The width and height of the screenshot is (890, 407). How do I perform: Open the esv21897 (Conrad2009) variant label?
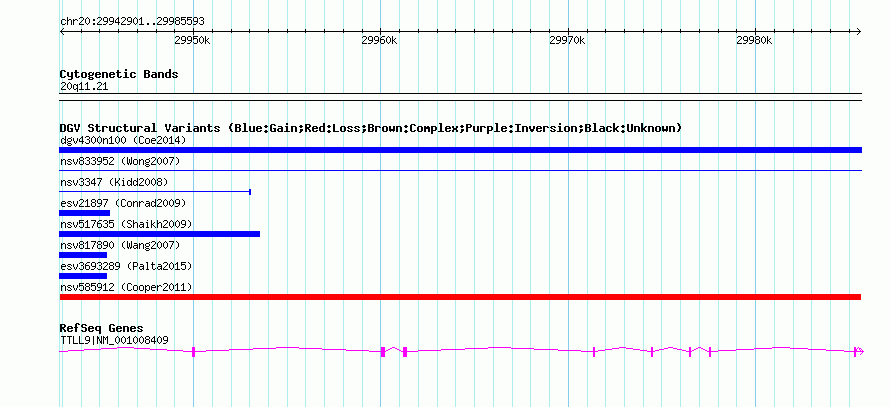coord(123,203)
